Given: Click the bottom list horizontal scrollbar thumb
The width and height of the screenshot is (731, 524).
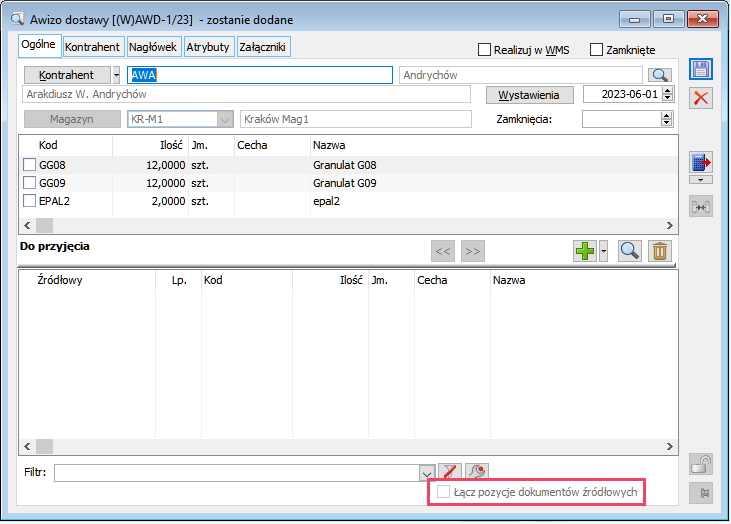Looking at the screenshot, I should 45,447.
